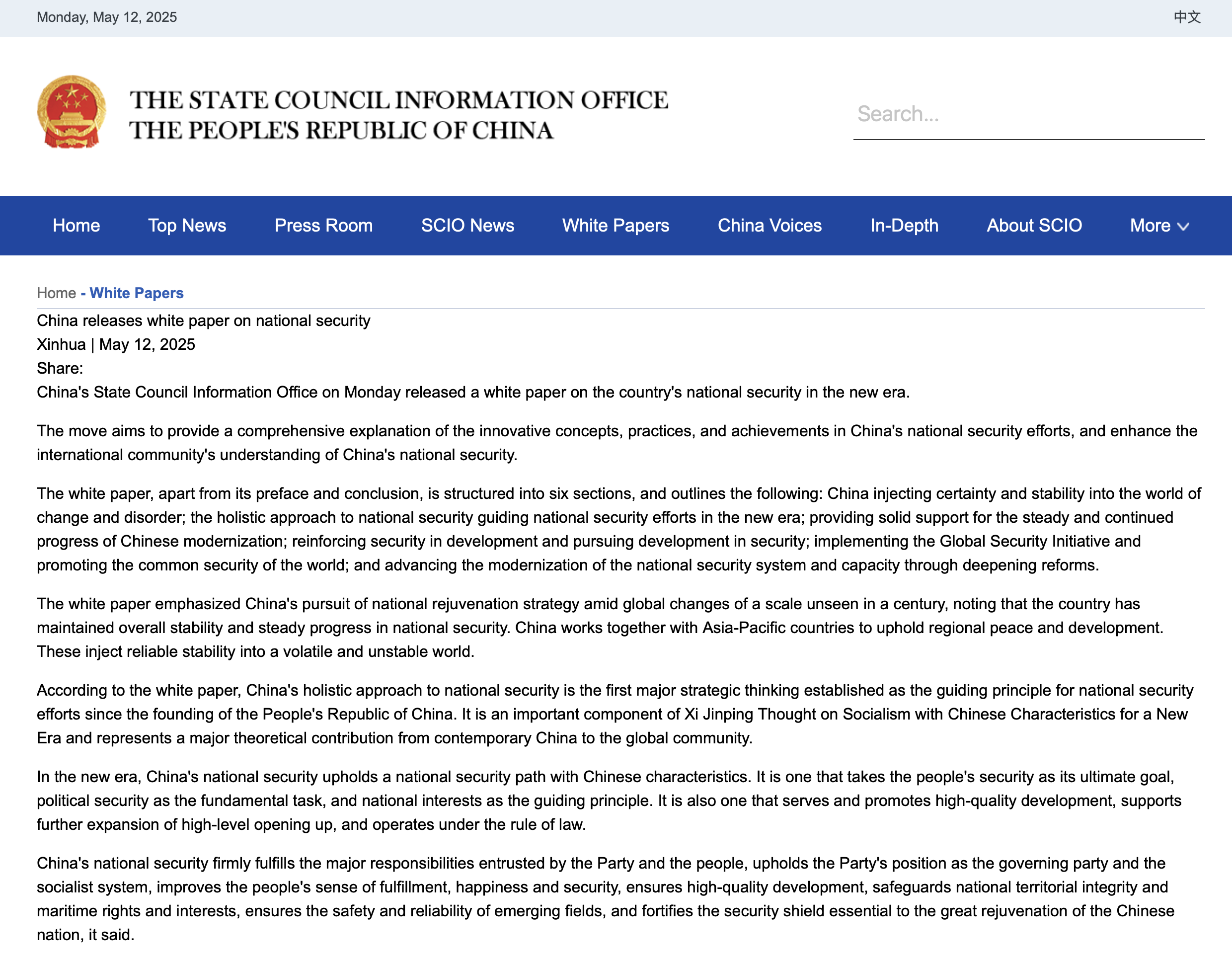Open the In-Depth section
The image size is (1232, 963).
coord(904,226)
